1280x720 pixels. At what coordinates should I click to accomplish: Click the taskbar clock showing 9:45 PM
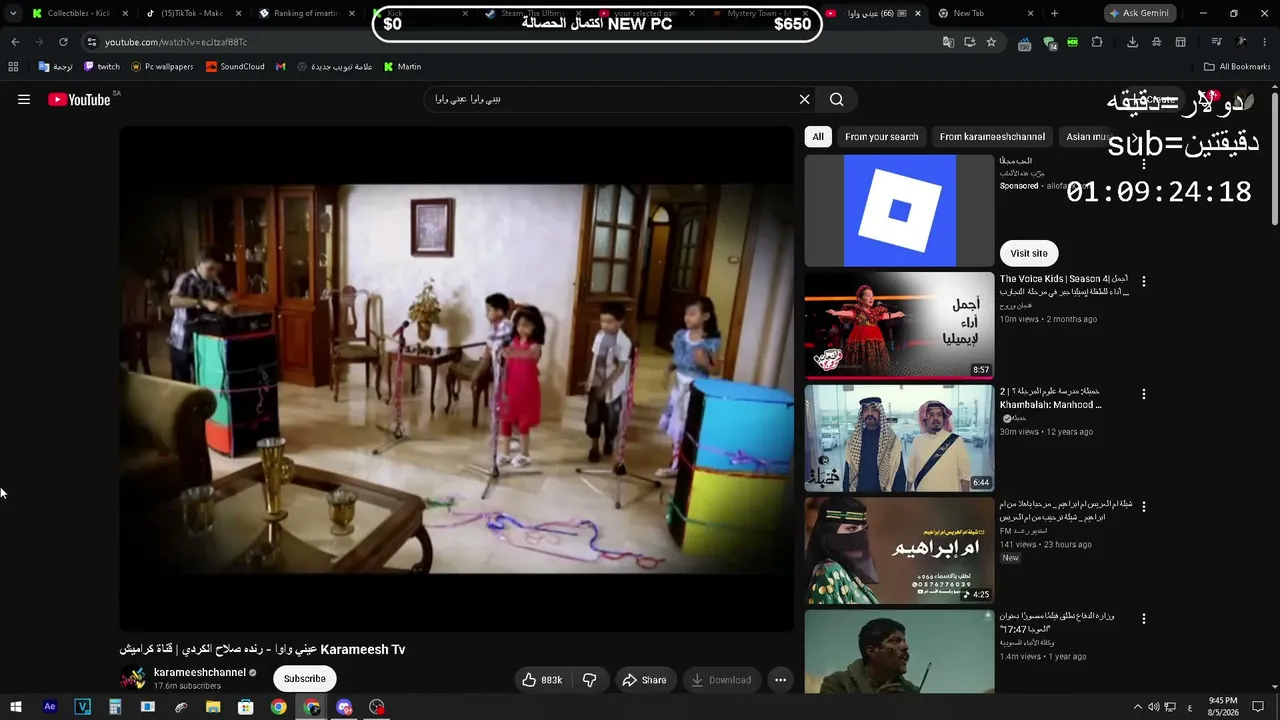coord(1223,707)
